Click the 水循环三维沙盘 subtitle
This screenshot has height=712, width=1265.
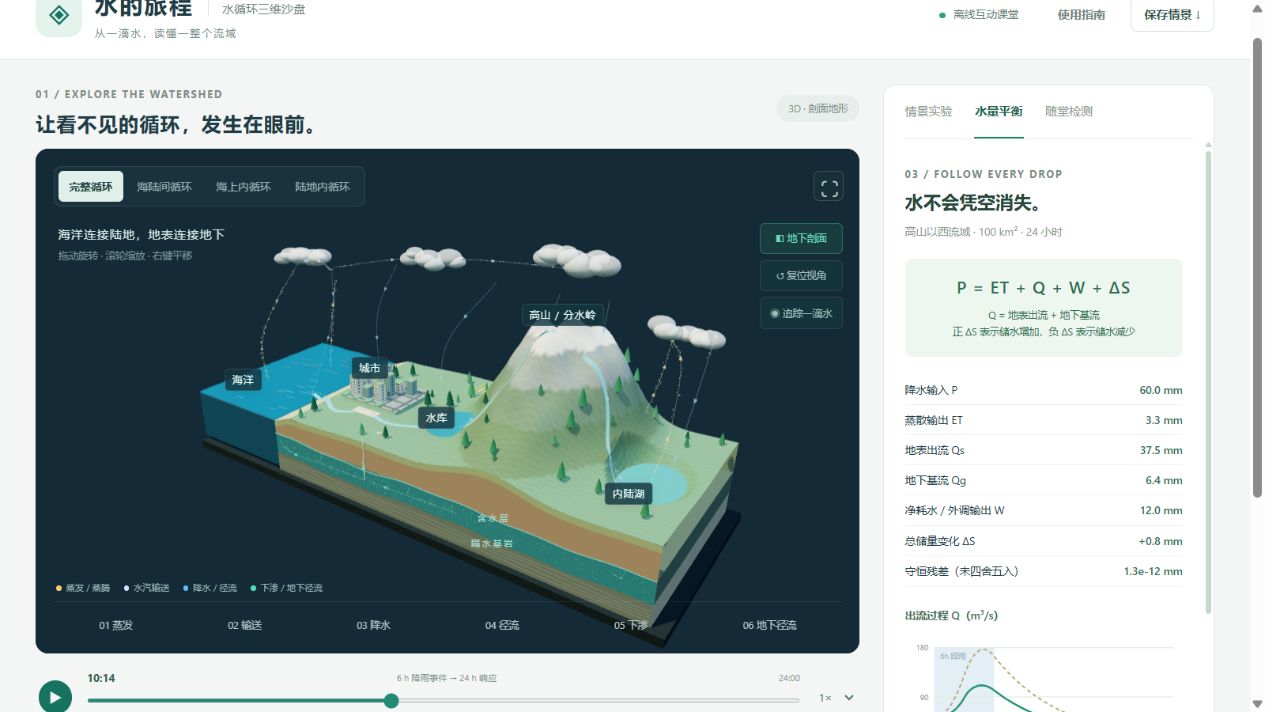coord(264,9)
